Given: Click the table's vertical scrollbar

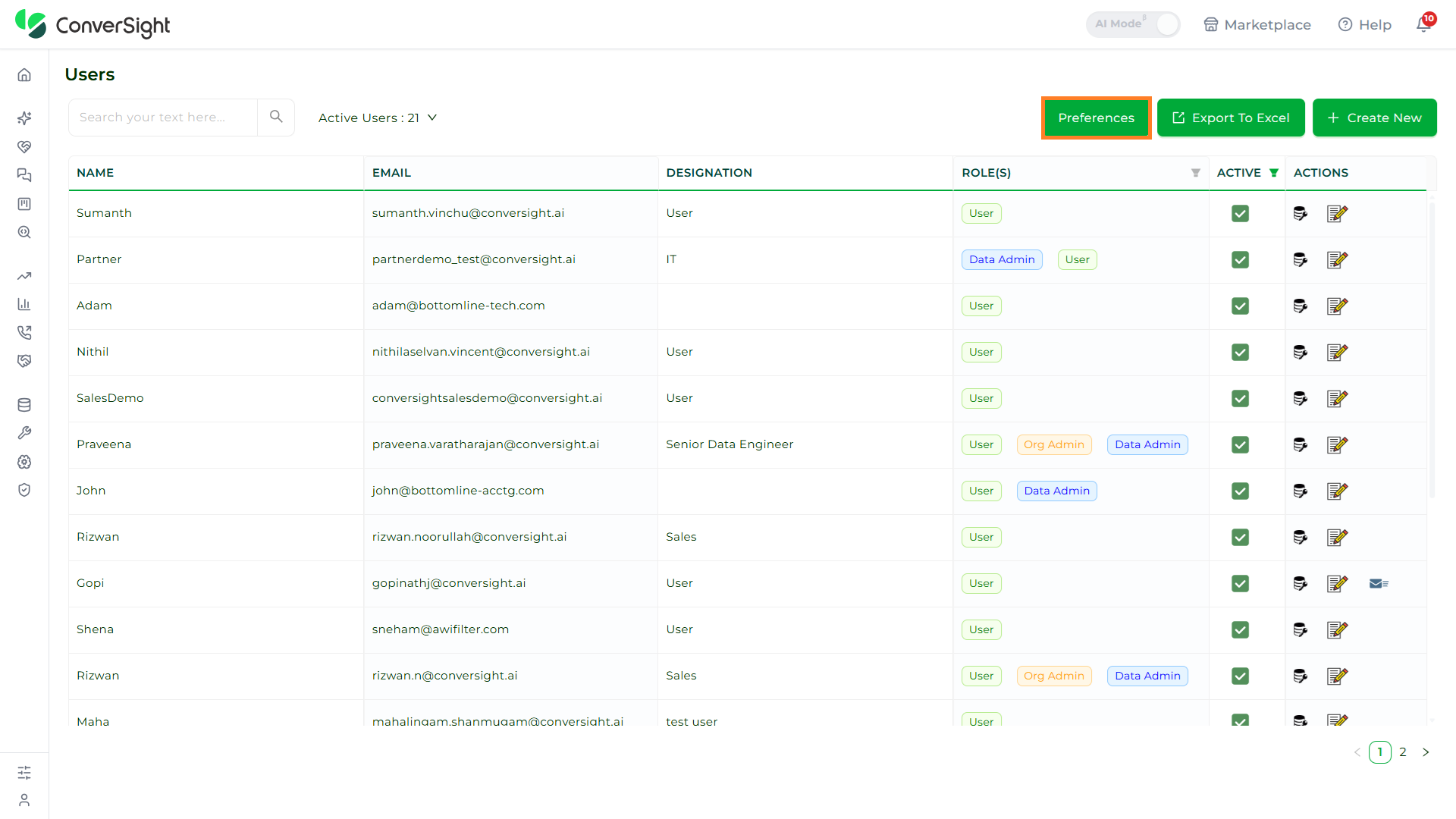Looking at the screenshot, I should point(1432,349).
